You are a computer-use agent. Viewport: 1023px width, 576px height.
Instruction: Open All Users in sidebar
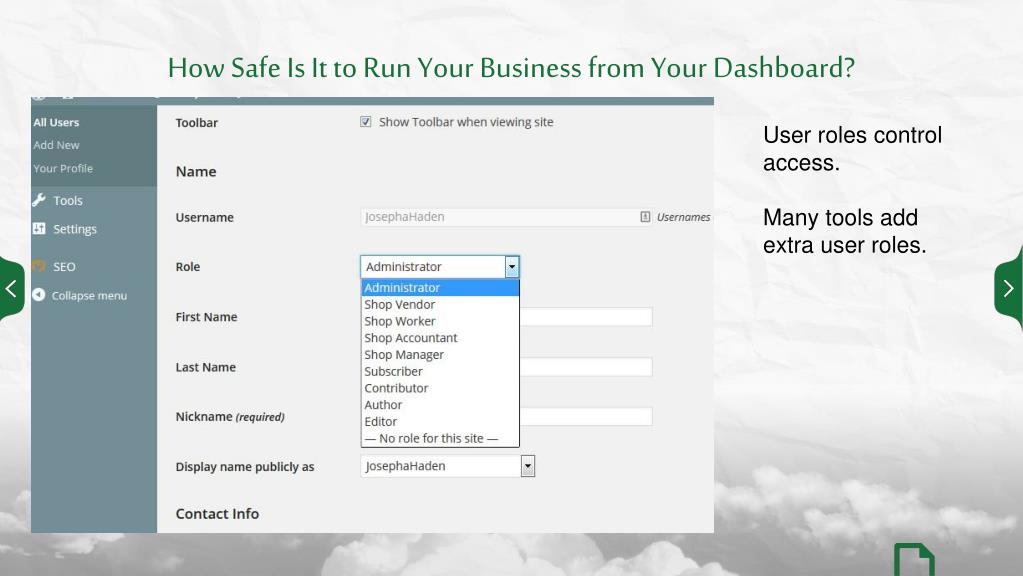pos(56,122)
